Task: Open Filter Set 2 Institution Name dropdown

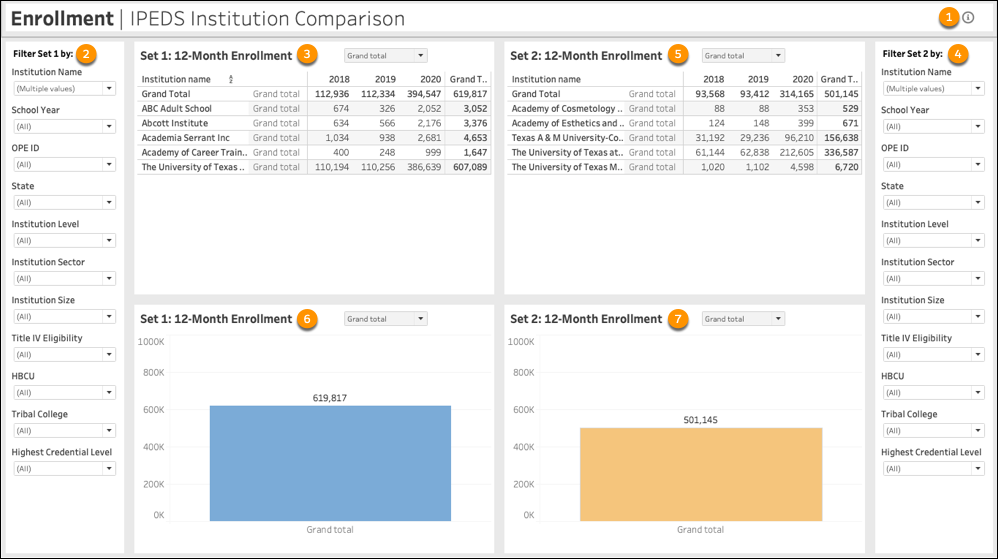Action: pyautogui.click(x=934, y=88)
